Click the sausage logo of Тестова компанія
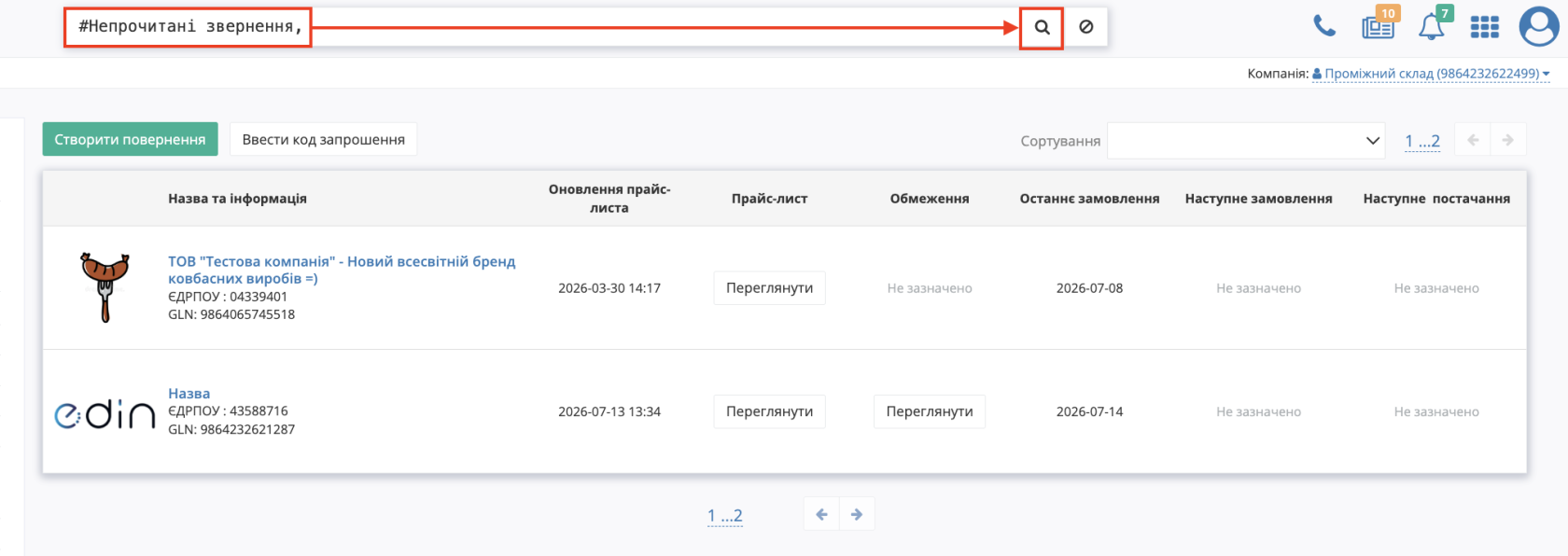The width and height of the screenshot is (1568, 556). point(105,287)
